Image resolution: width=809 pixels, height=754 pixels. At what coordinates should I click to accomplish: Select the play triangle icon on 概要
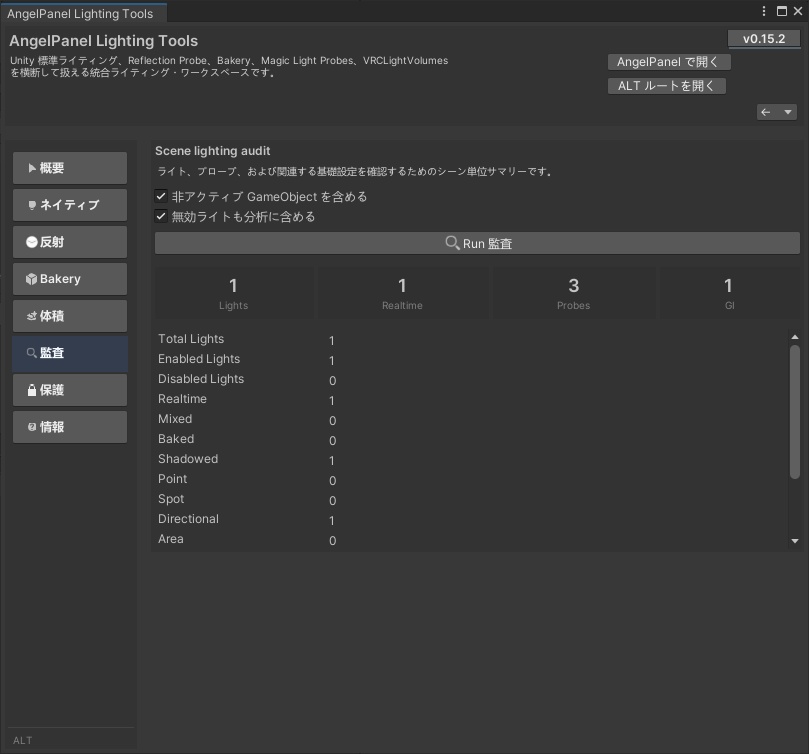32,167
